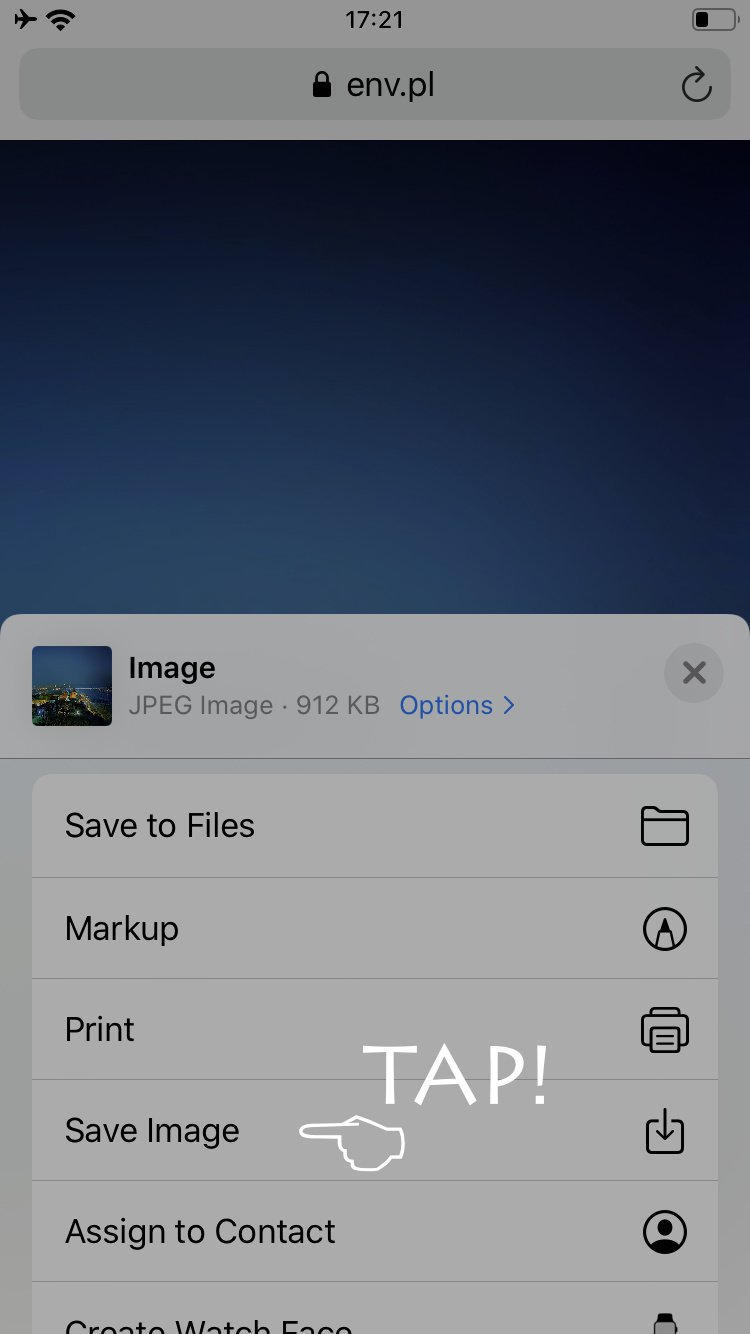Tap the Markup pen-tip circle icon
Image resolution: width=750 pixels, height=1334 pixels.
664,929
